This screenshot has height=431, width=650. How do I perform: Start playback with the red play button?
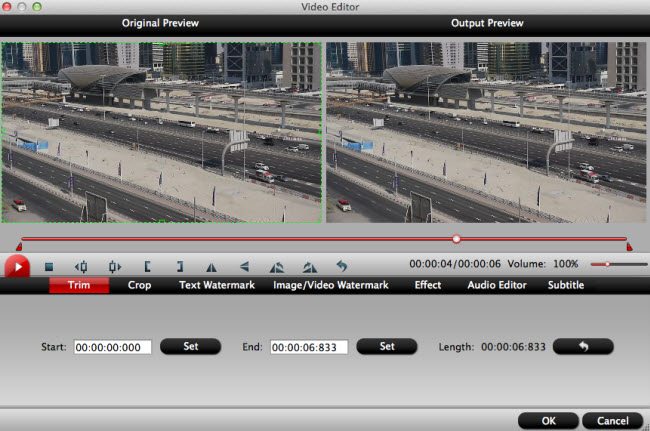[17, 267]
